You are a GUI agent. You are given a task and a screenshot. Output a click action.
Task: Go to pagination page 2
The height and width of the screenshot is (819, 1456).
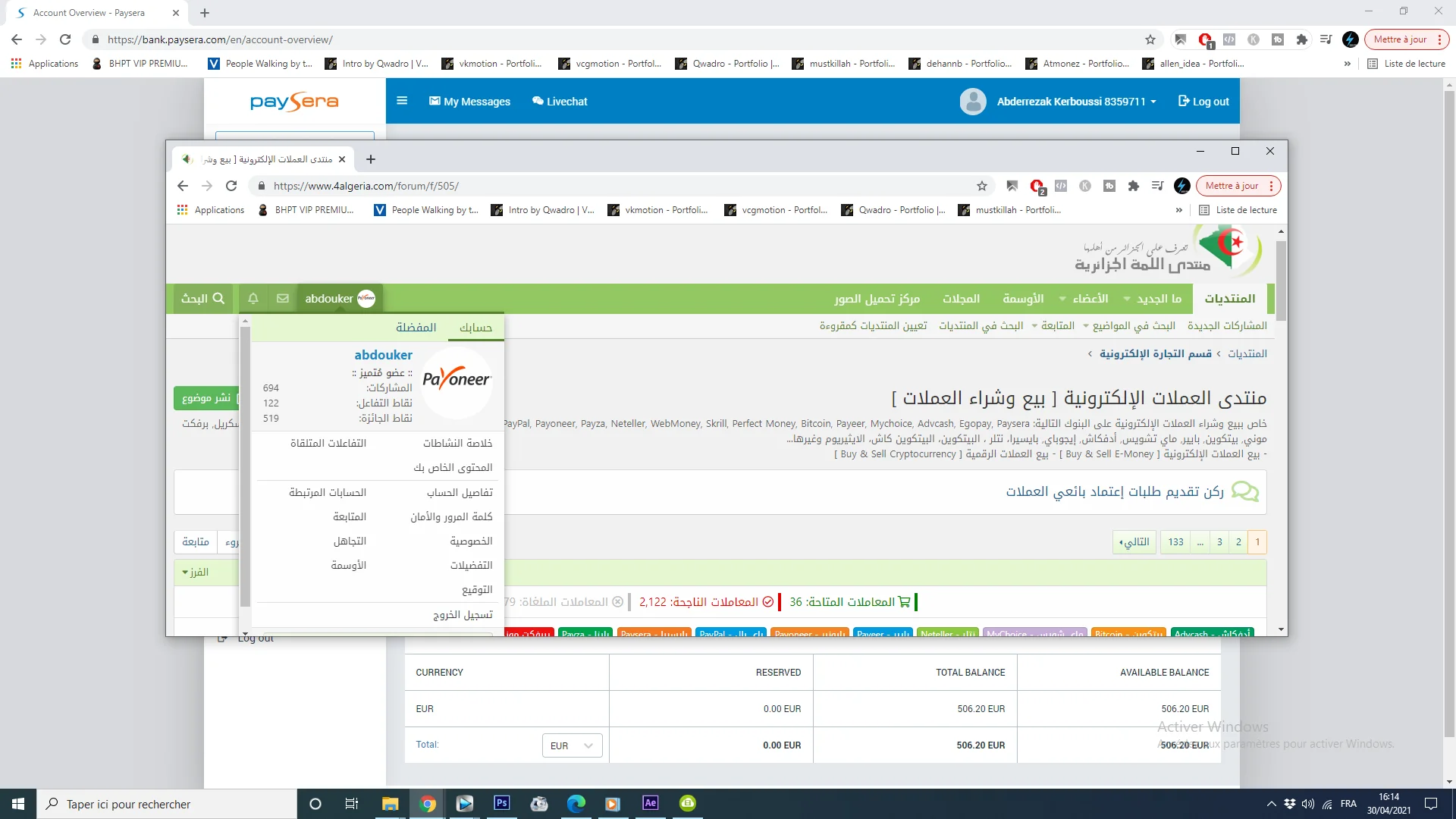click(x=1238, y=542)
